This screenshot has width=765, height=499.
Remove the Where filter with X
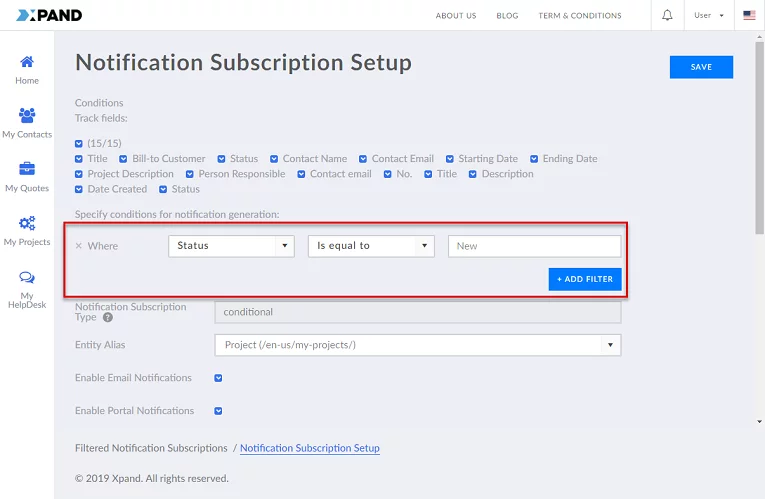[79, 246]
